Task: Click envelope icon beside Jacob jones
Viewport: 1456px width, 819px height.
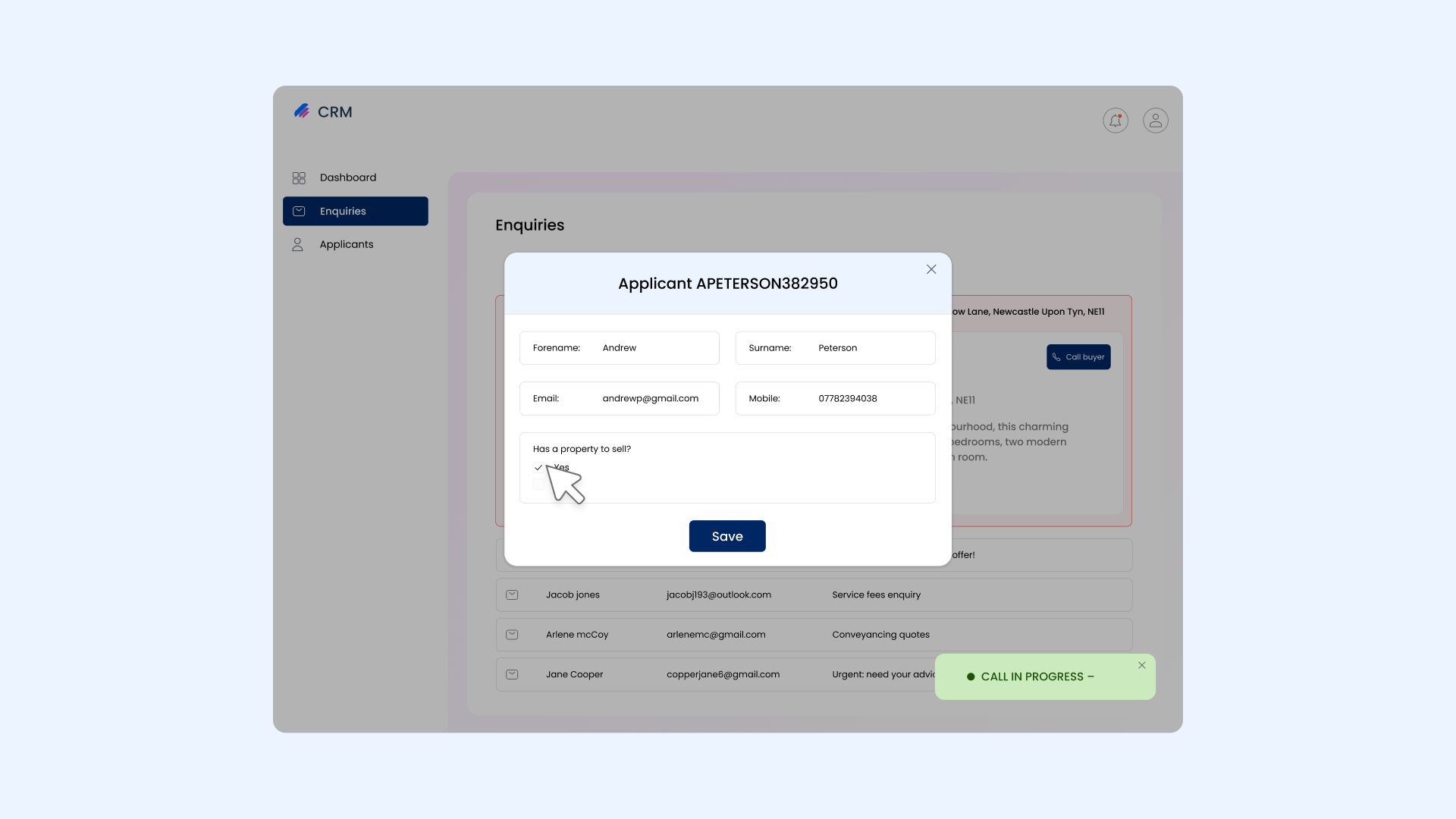Action: [x=512, y=595]
